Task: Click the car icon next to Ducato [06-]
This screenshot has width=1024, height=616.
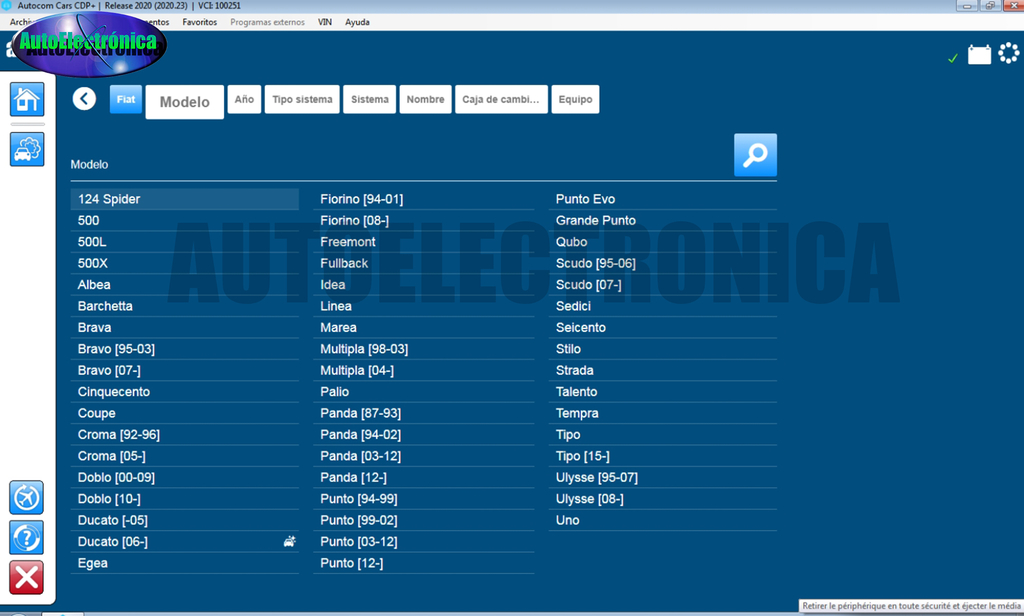Action: [x=289, y=542]
